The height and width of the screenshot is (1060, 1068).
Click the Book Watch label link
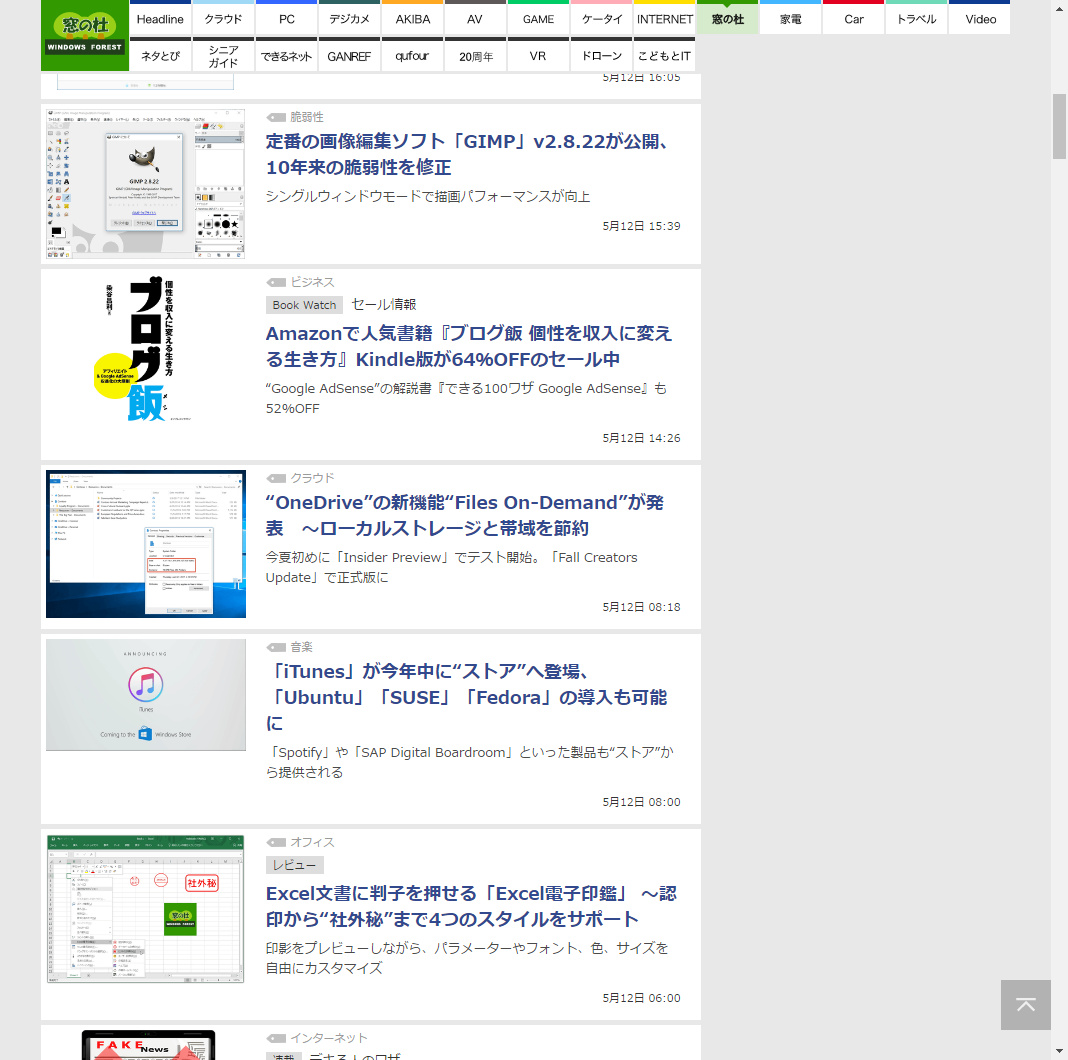304,305
